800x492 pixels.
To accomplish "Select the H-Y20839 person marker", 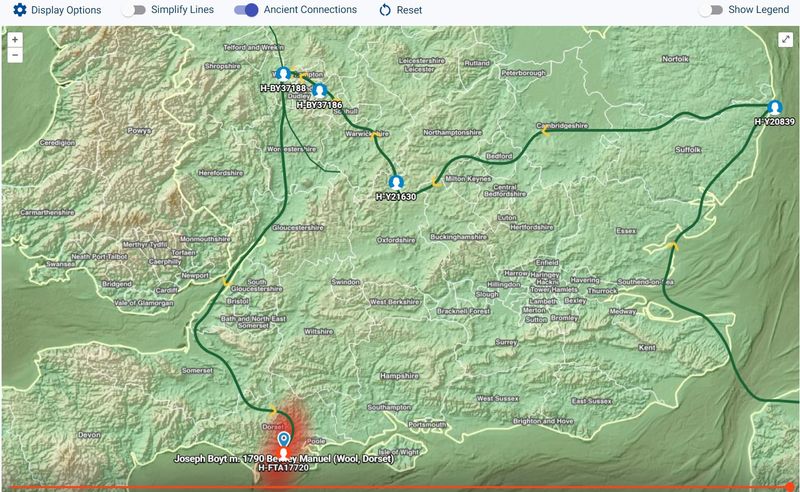I will click(774, 108).
